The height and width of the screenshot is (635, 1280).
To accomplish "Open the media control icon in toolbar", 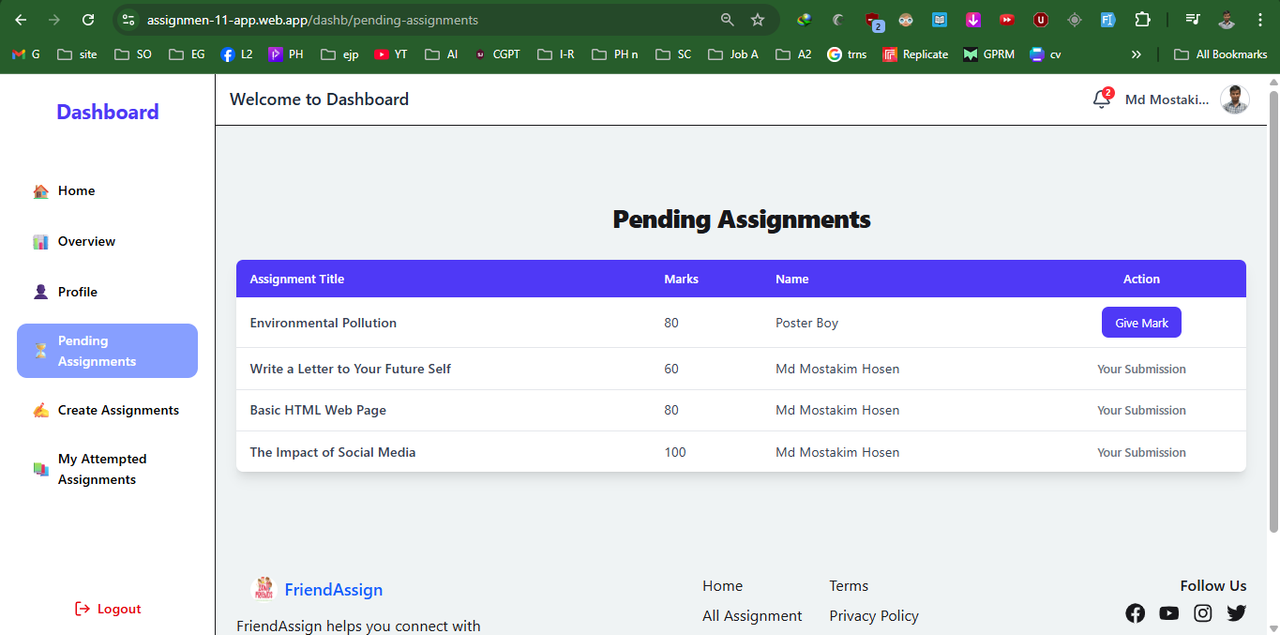I will coord(1192,20).
